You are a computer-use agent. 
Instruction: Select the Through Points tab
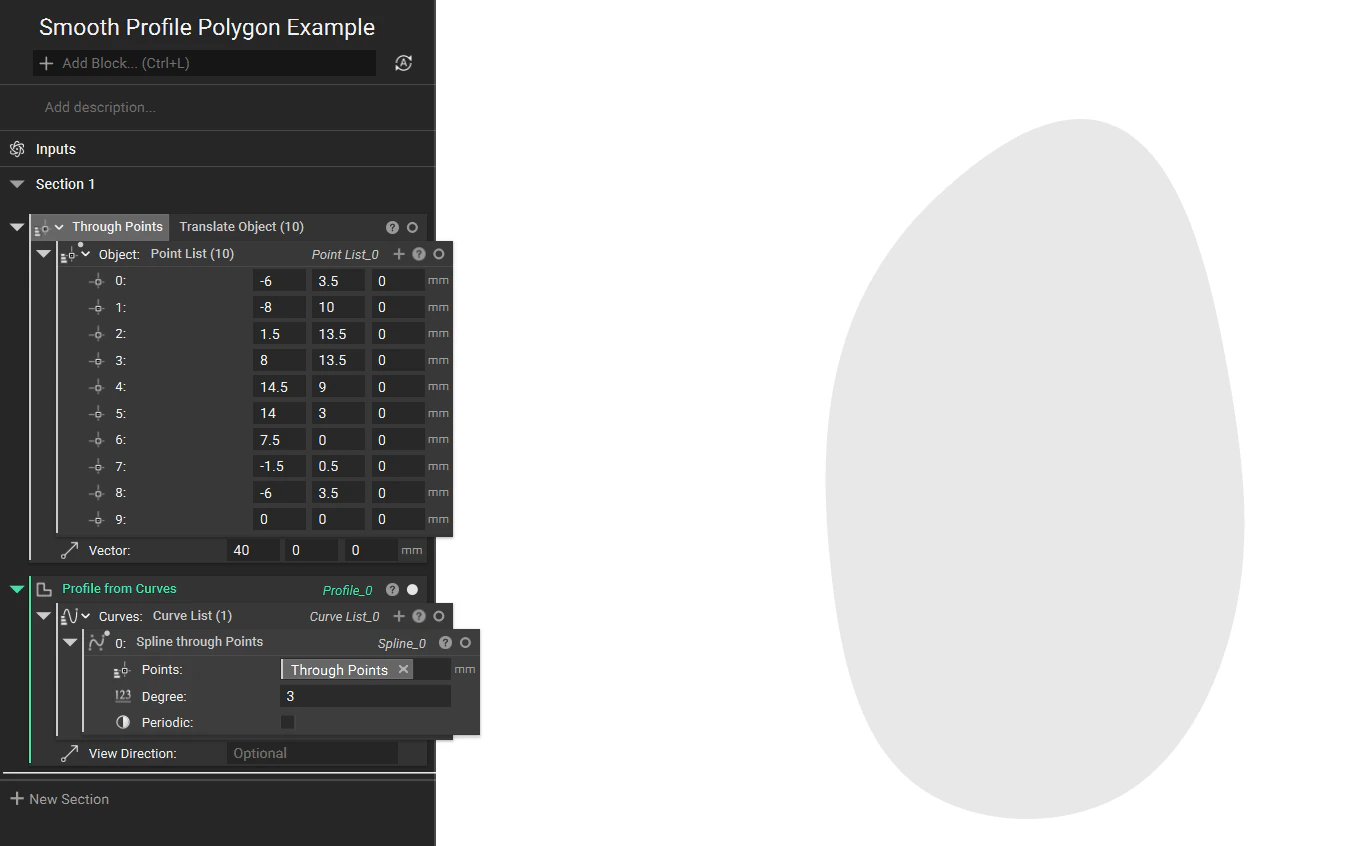click(x=117, y=226)
